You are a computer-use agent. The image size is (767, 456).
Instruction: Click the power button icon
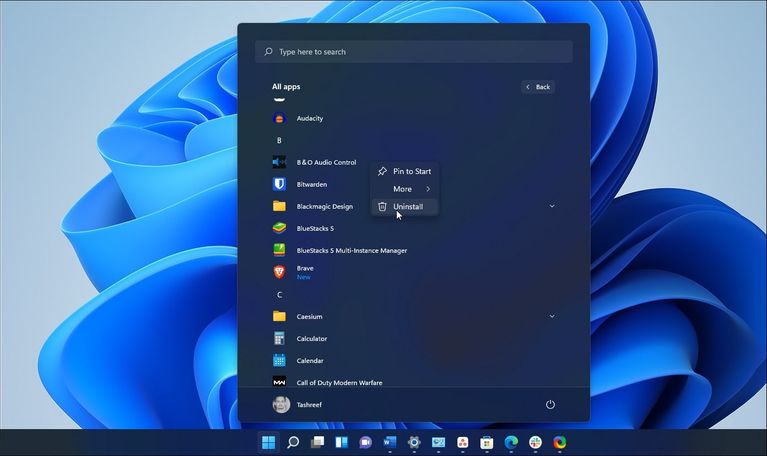[550, 405]
